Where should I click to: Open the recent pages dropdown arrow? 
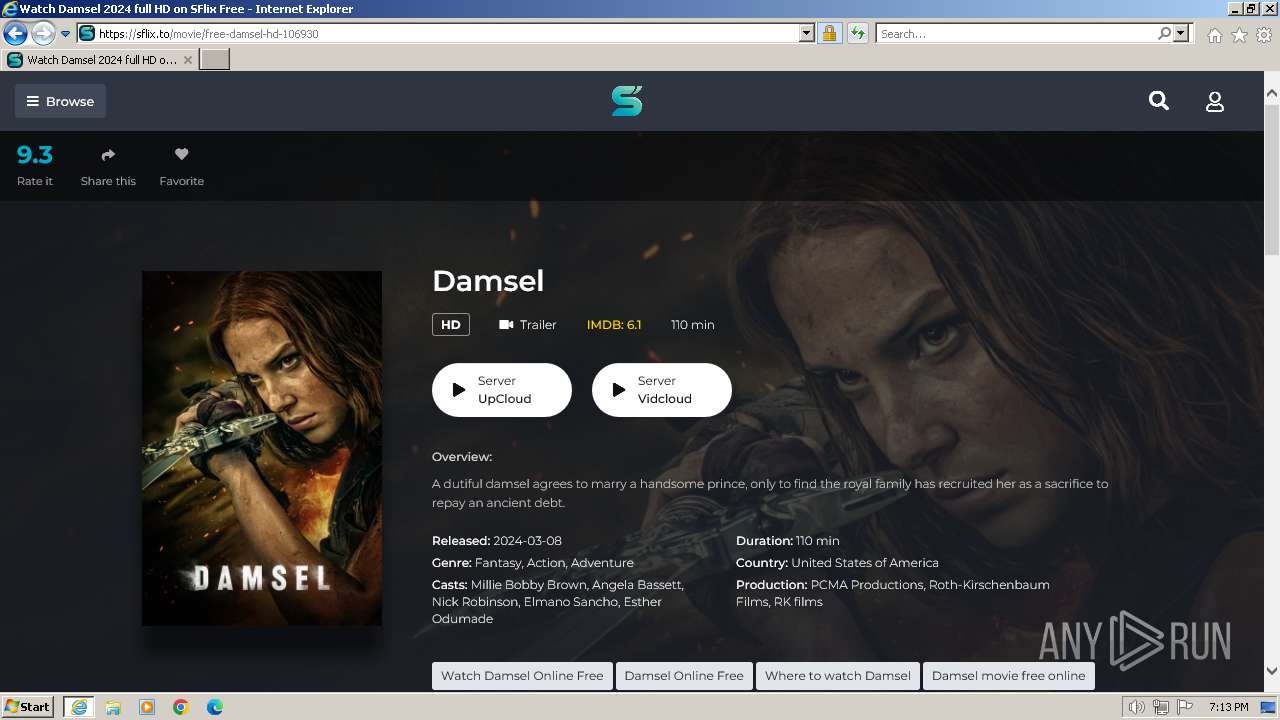(66, 34)
